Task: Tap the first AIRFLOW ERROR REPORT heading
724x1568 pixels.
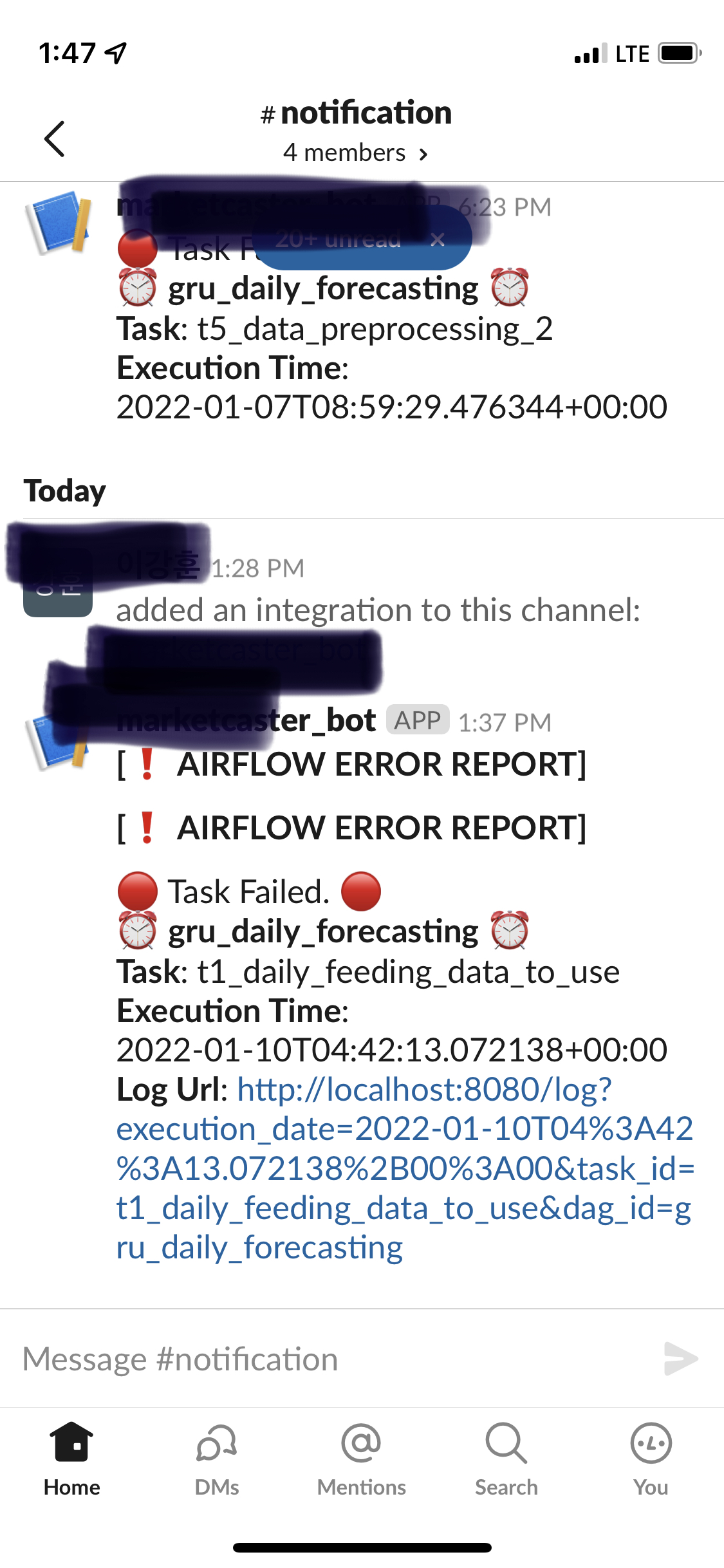Action: [x=351, y=764]
